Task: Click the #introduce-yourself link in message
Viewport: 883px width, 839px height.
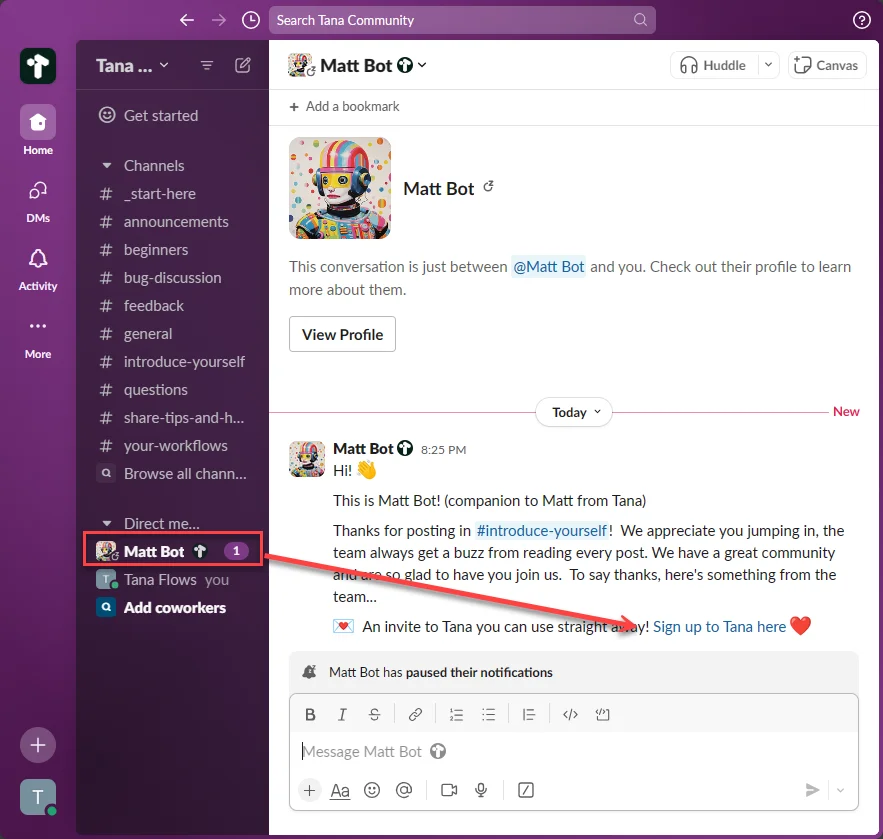Action: [541, 530]
